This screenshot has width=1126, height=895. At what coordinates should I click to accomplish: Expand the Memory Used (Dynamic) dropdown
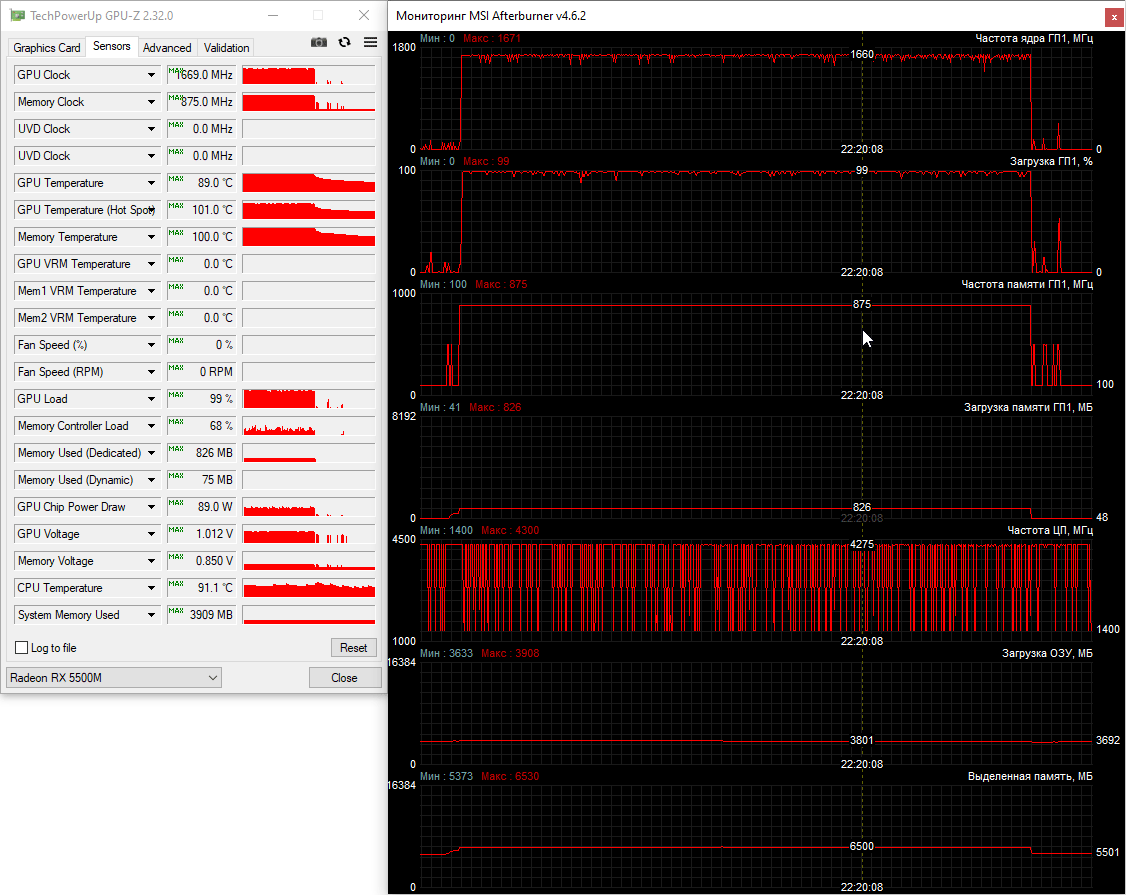151,480
